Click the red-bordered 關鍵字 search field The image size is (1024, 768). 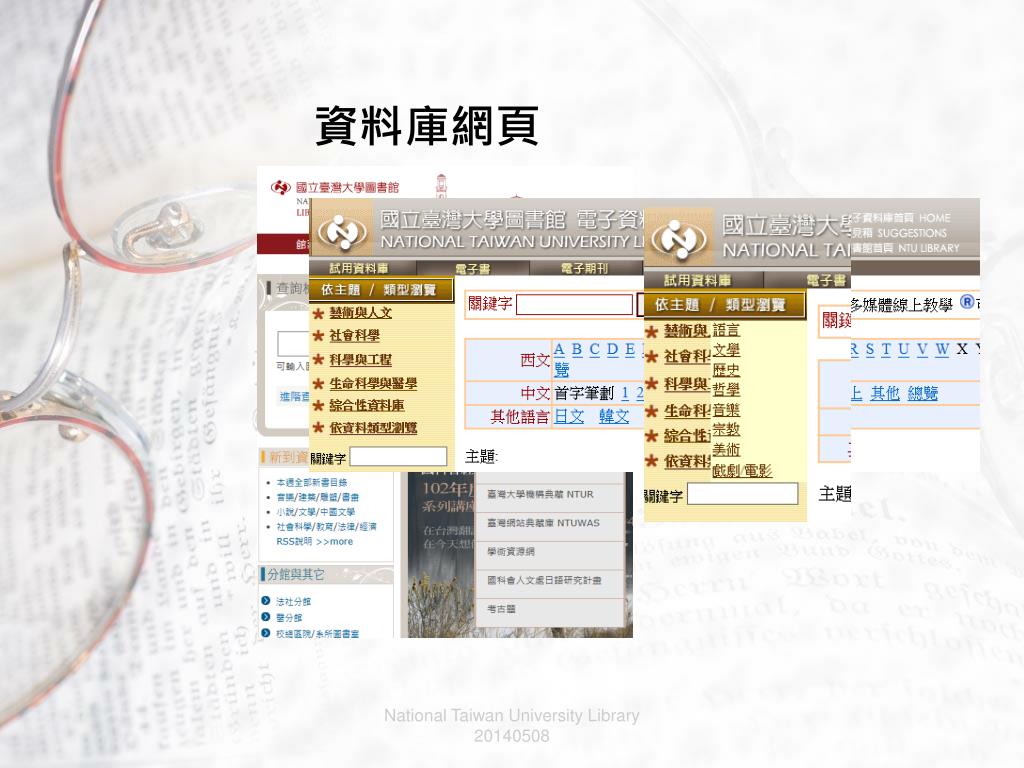(575, 304)
